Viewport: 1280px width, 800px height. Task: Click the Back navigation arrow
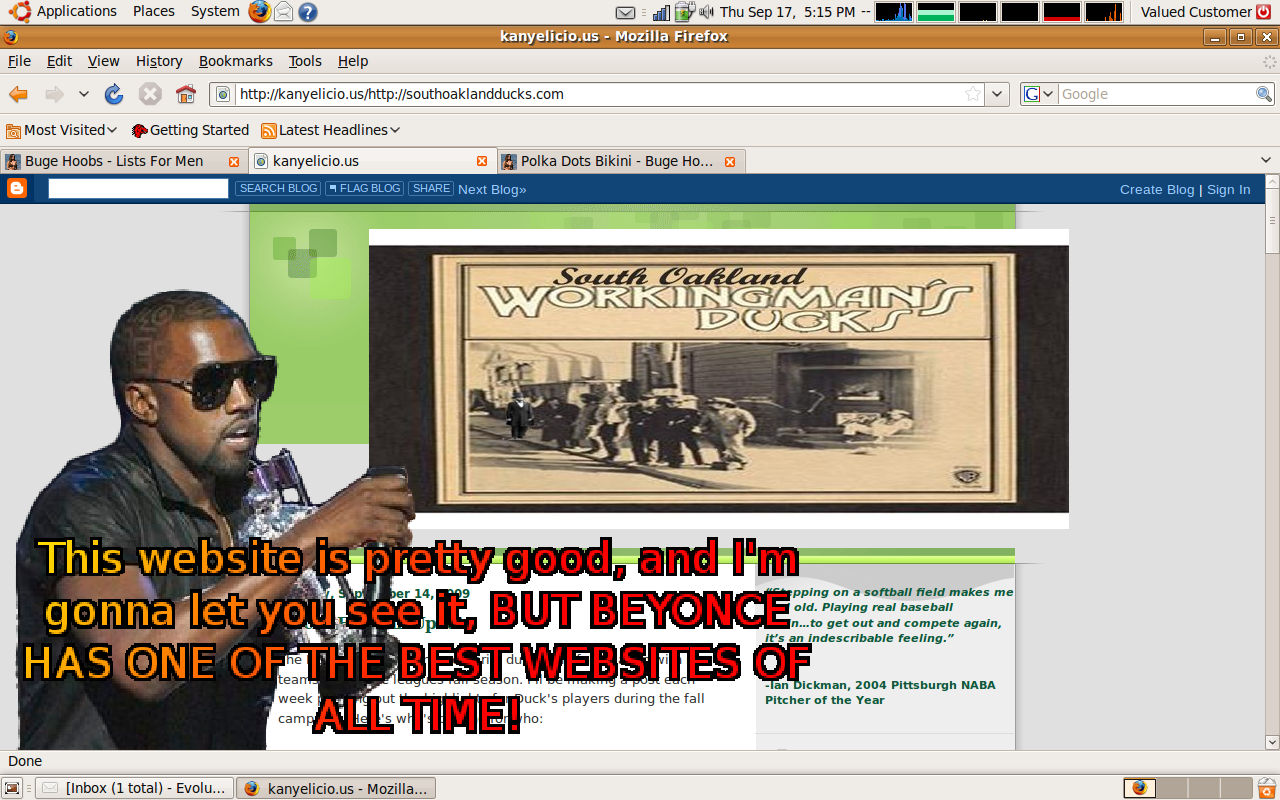click(19, 94)
